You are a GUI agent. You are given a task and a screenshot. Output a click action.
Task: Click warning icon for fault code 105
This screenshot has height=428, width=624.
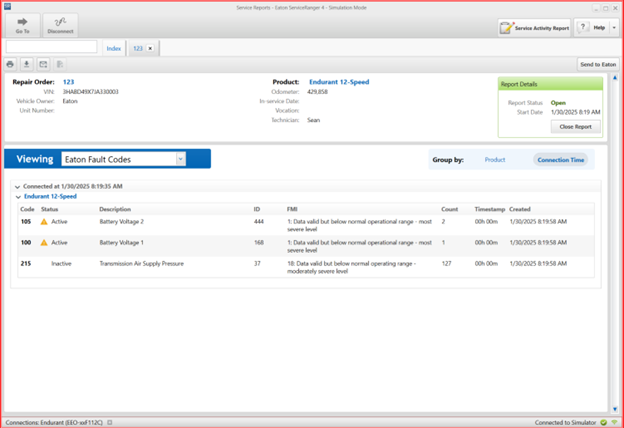44,221
